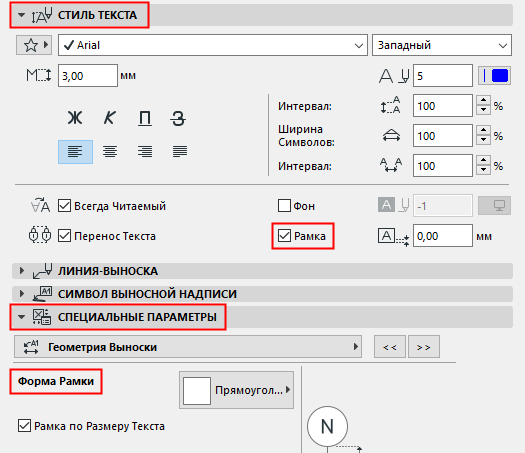Viewport: 525px width, 453px height.
Task: Toggle the Всегда Читаемый checkbox
Action: [x=64, y=206]
